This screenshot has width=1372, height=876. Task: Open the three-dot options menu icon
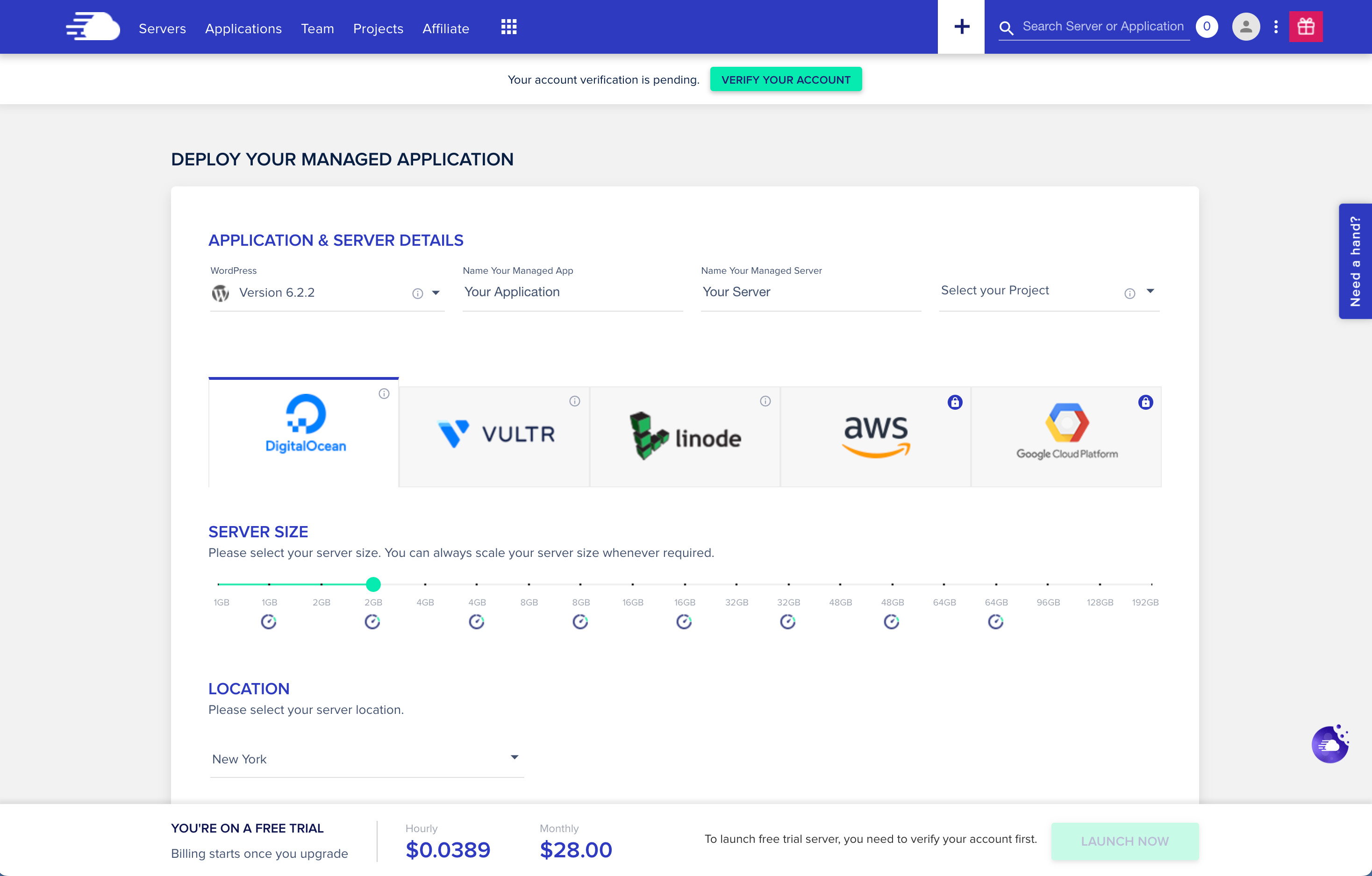coord(1276,26)
